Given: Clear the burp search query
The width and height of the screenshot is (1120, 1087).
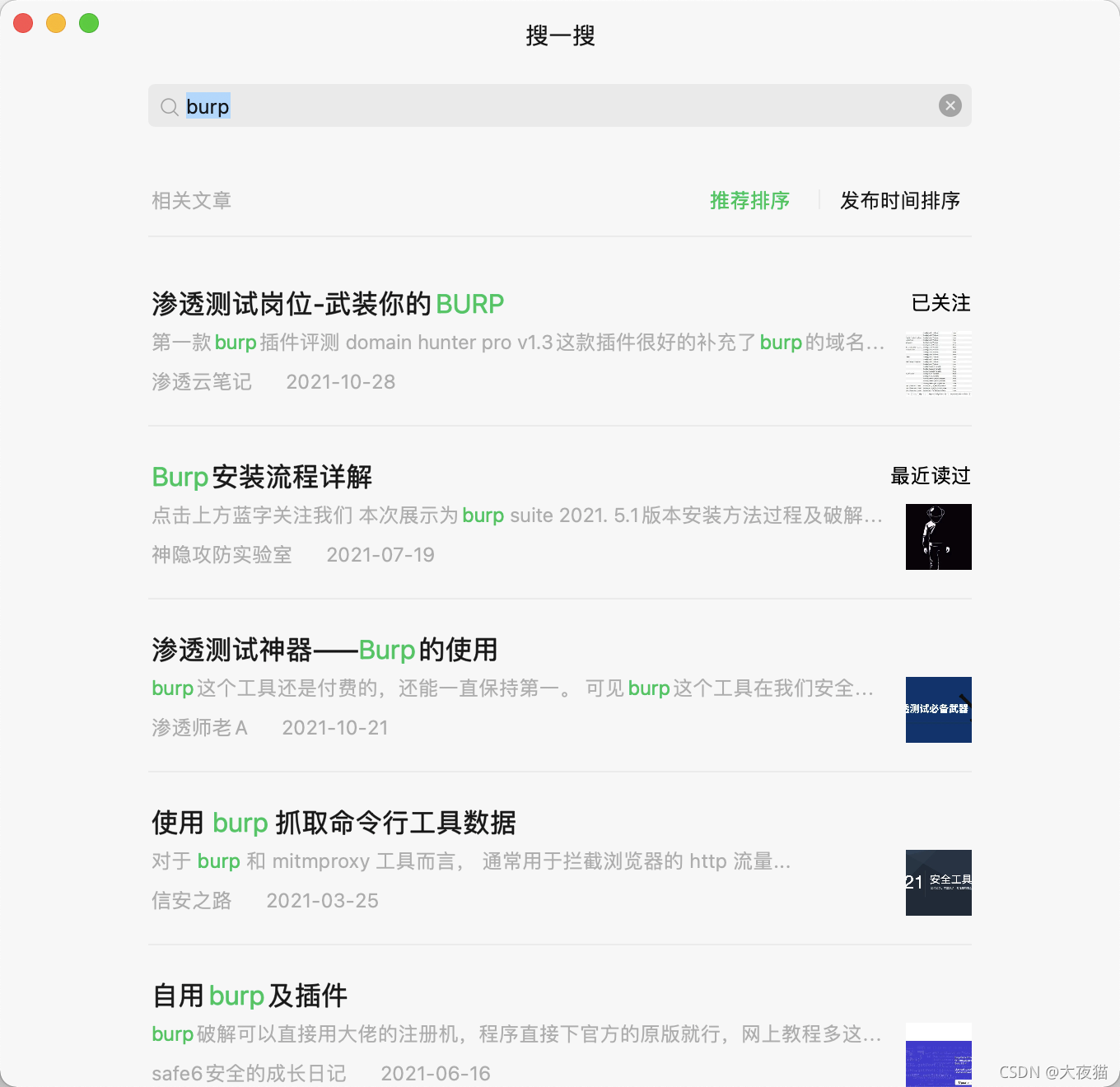Looking at the screenshot, I should (x=950, y=105).
